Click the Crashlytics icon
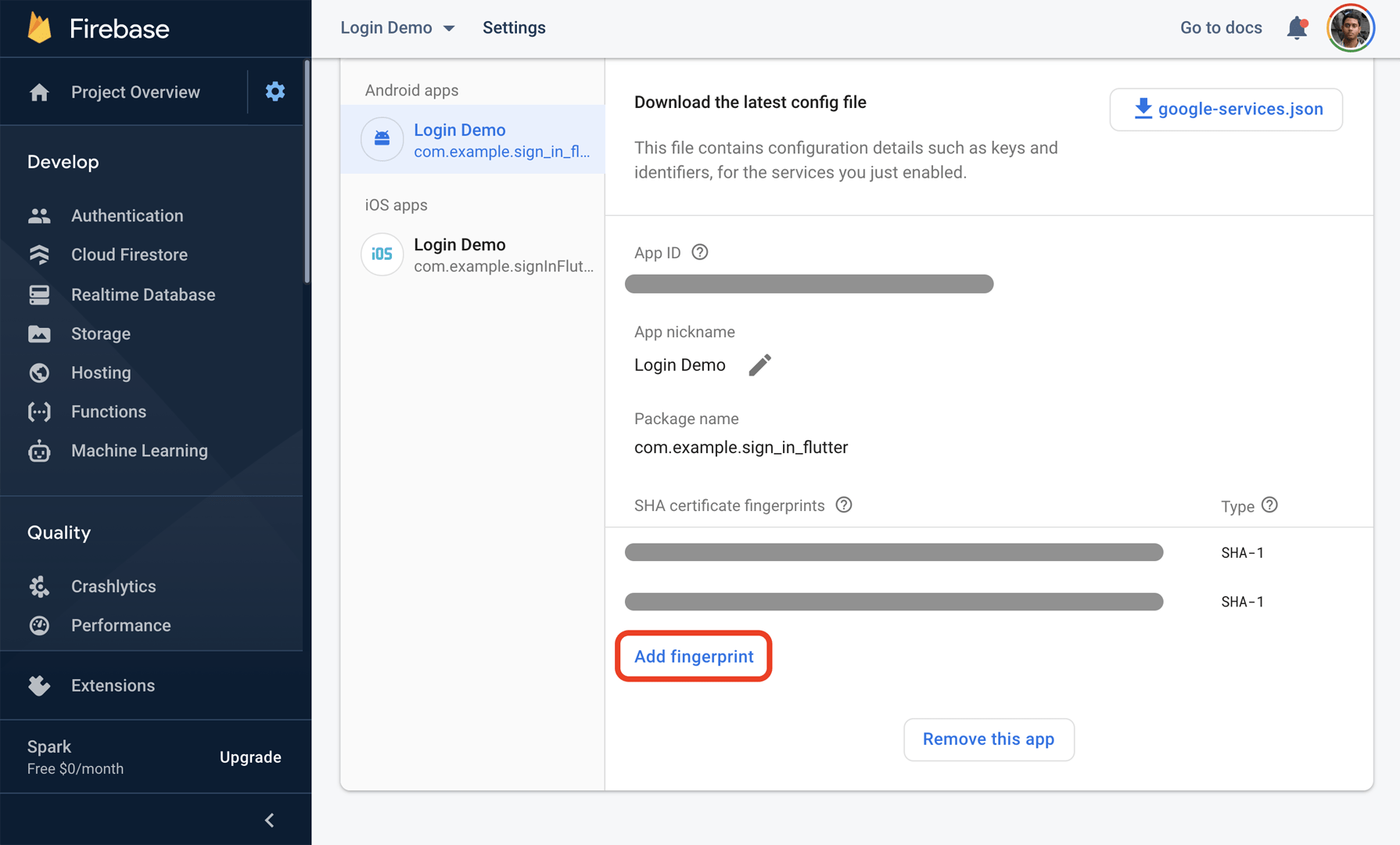 coord(39,586)
